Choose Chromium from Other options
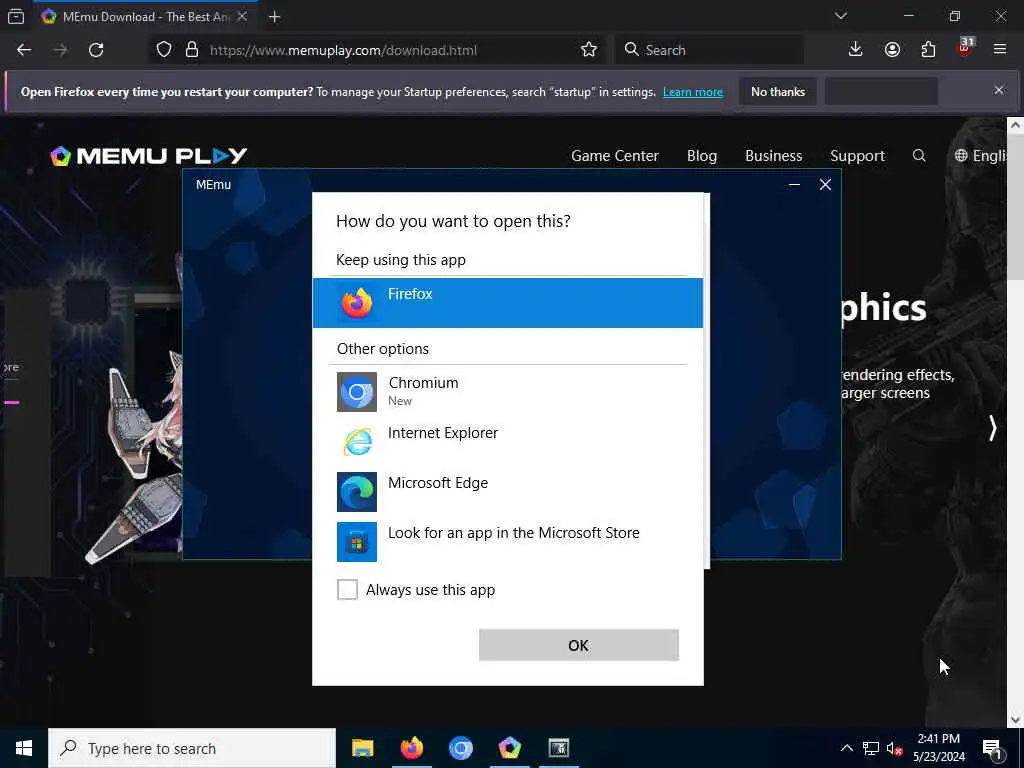Viewport: 1024px width, 768px height. click(x=507, y=391)
